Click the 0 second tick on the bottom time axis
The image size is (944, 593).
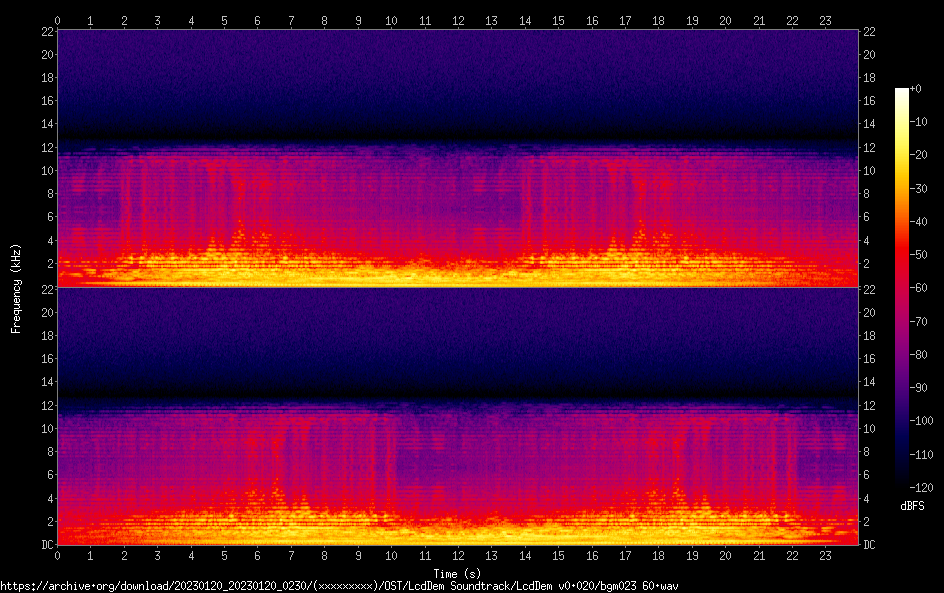point(57,555)
